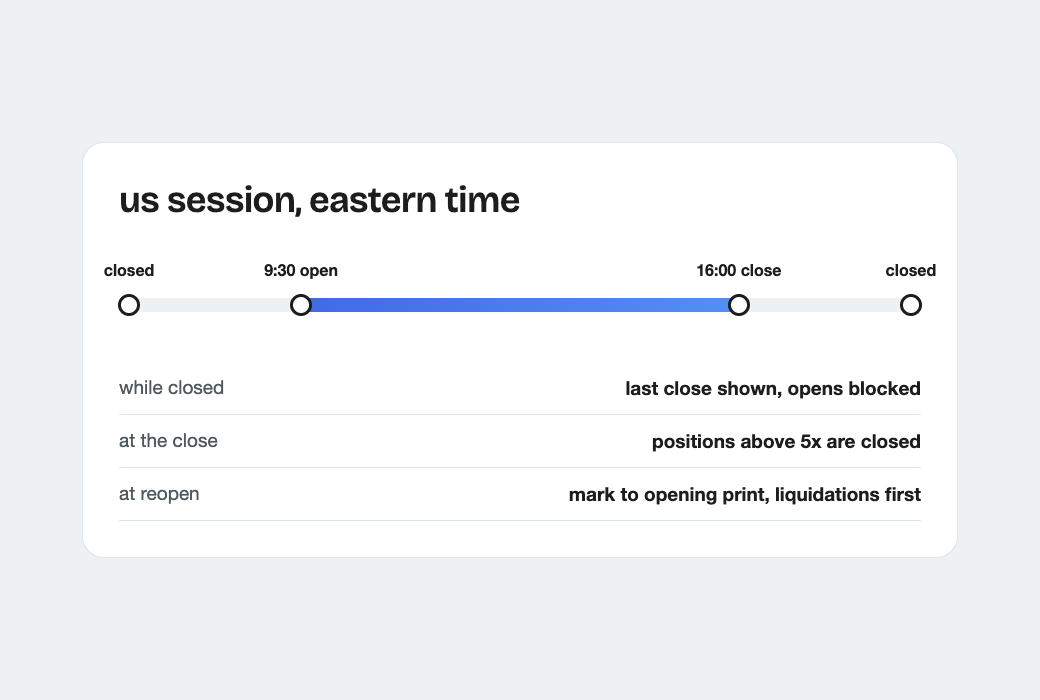Click the 9:30 open circle marker
The image size is (1040, 700).
click(301, 305)
